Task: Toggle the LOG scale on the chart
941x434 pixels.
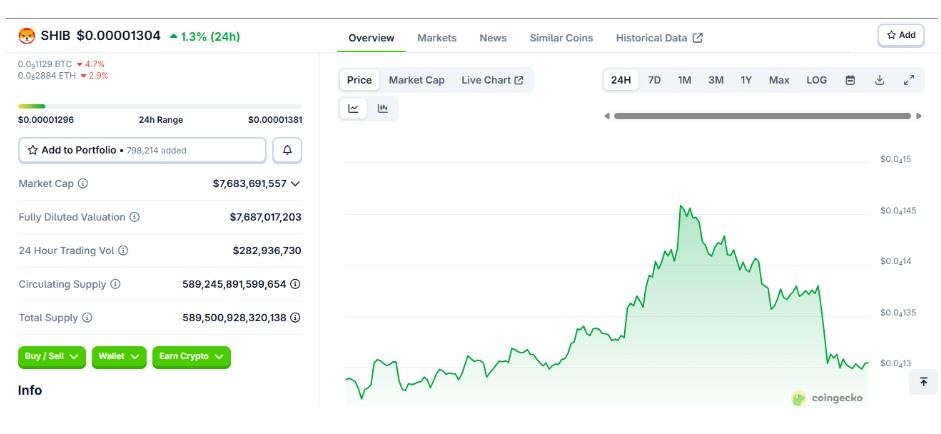Action: pyautogui.click(x=816, y=80)
